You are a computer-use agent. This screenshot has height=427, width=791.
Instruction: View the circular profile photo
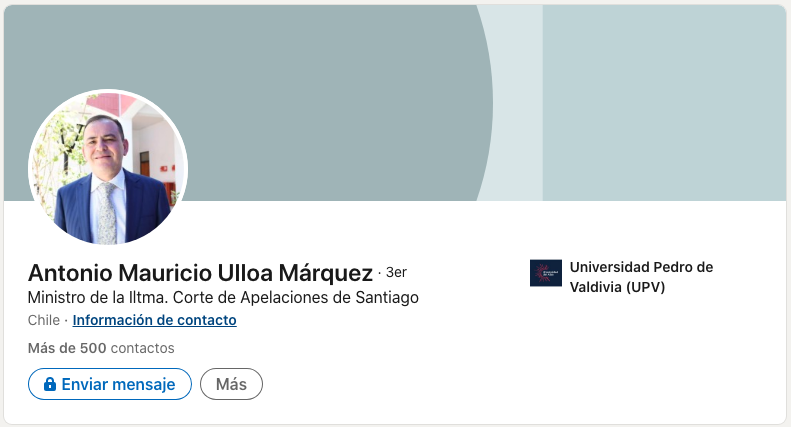click(108, 169)
